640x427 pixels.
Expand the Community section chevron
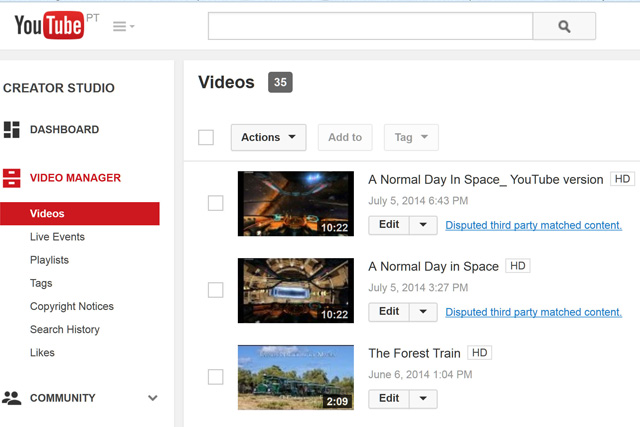[153, 398]
